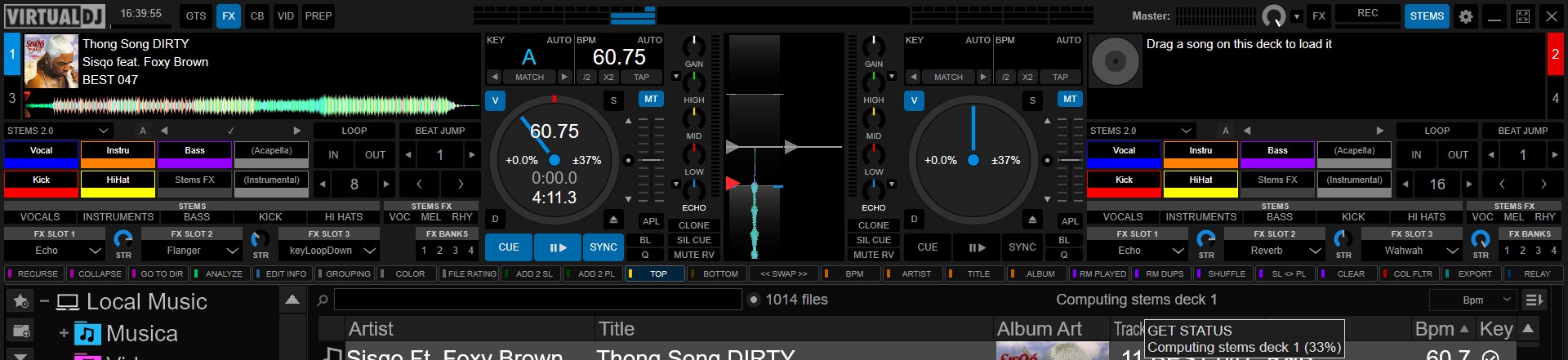Click the deck 1 pitch fader

[651, 160]
